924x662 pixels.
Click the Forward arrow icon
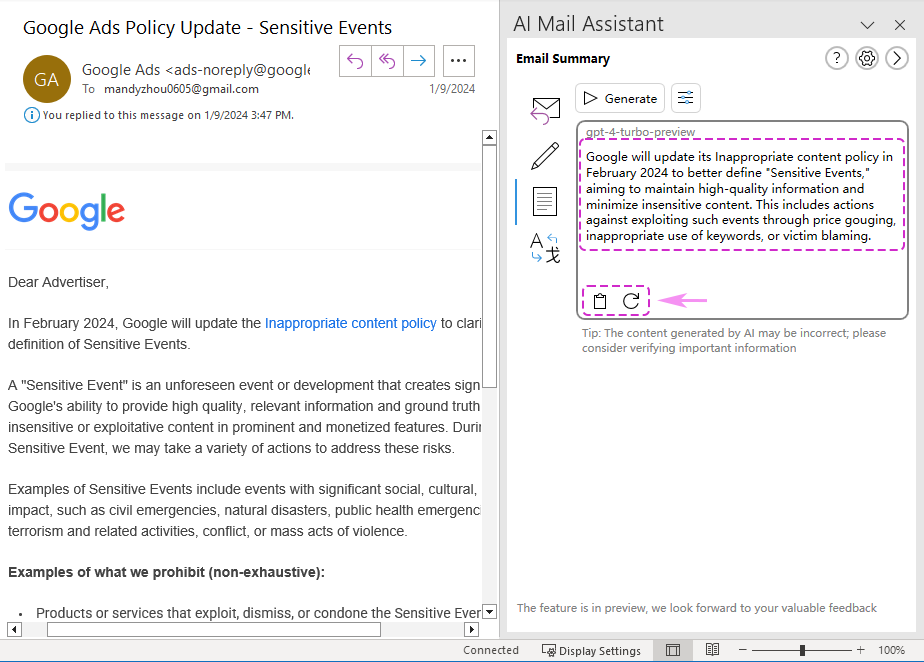pos(418,61)
